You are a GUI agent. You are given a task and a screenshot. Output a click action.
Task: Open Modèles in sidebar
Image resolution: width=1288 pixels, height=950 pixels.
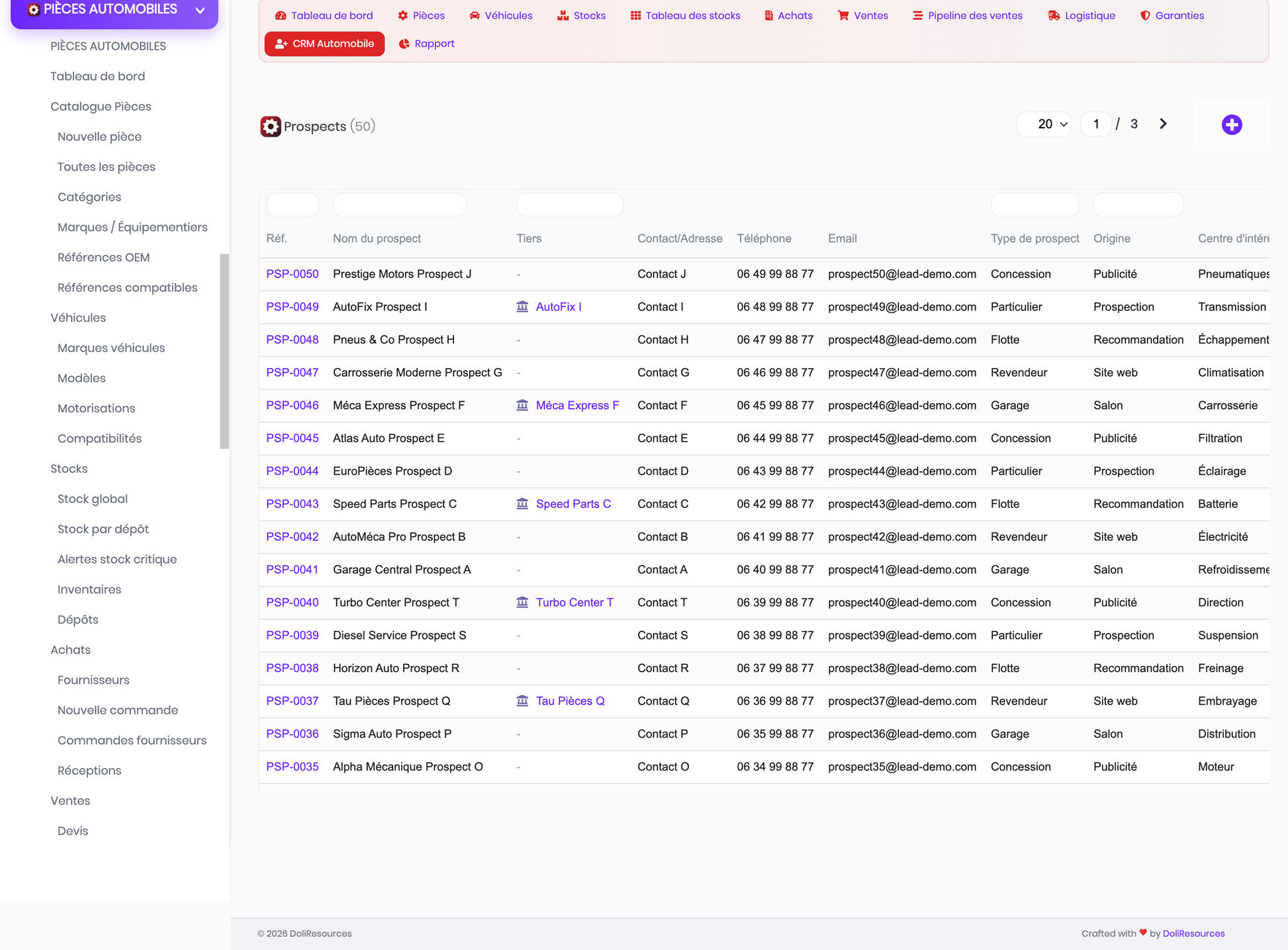(81, 378)
